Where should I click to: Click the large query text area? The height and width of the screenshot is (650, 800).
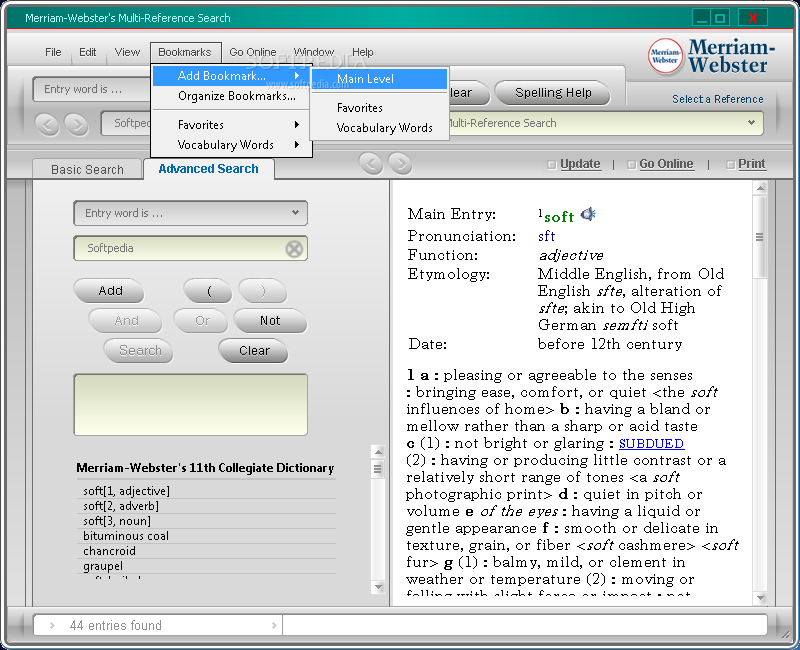click(x=191, y=405)
